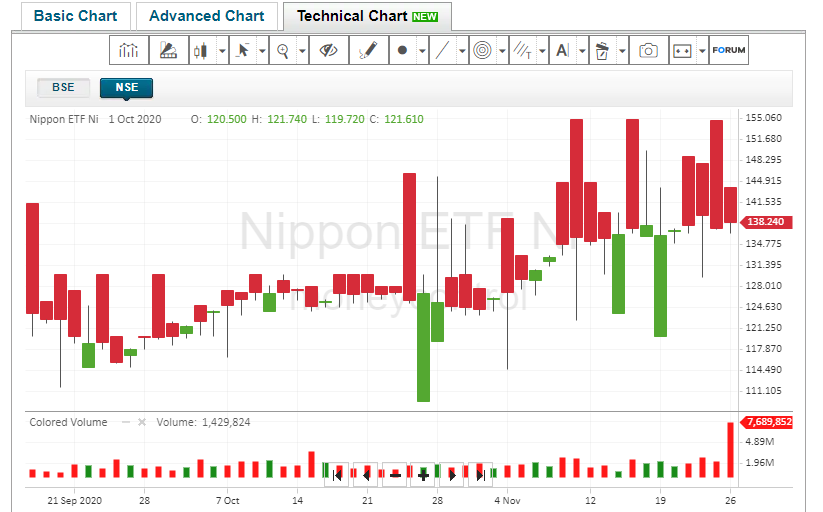Select the zoom magnifier tool
The width and height of the screenshot is (823, 512).
pos(283,50)
